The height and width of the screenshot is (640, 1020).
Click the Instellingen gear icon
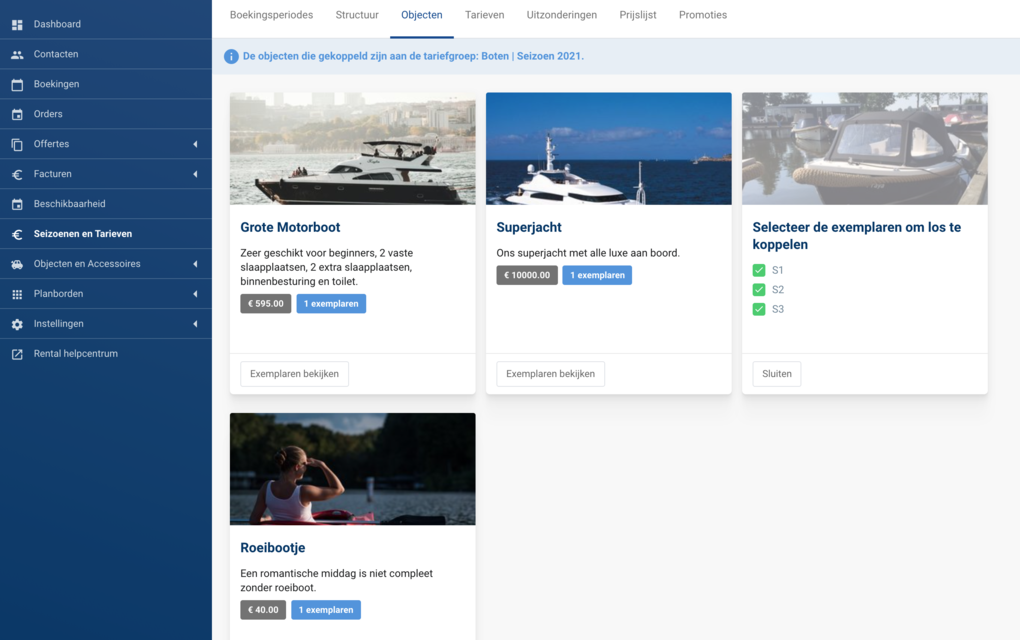(17, 324)
